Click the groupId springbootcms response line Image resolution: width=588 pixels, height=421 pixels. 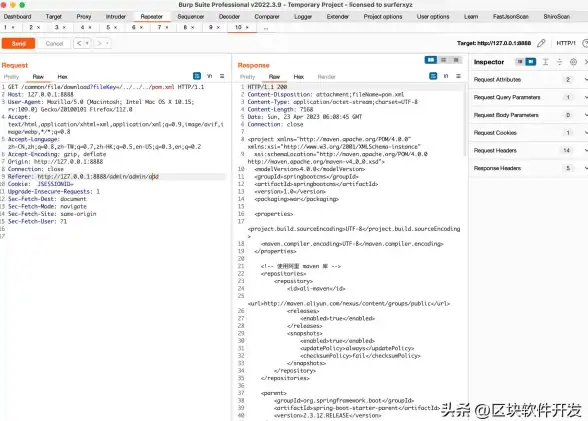coord(306,177)
